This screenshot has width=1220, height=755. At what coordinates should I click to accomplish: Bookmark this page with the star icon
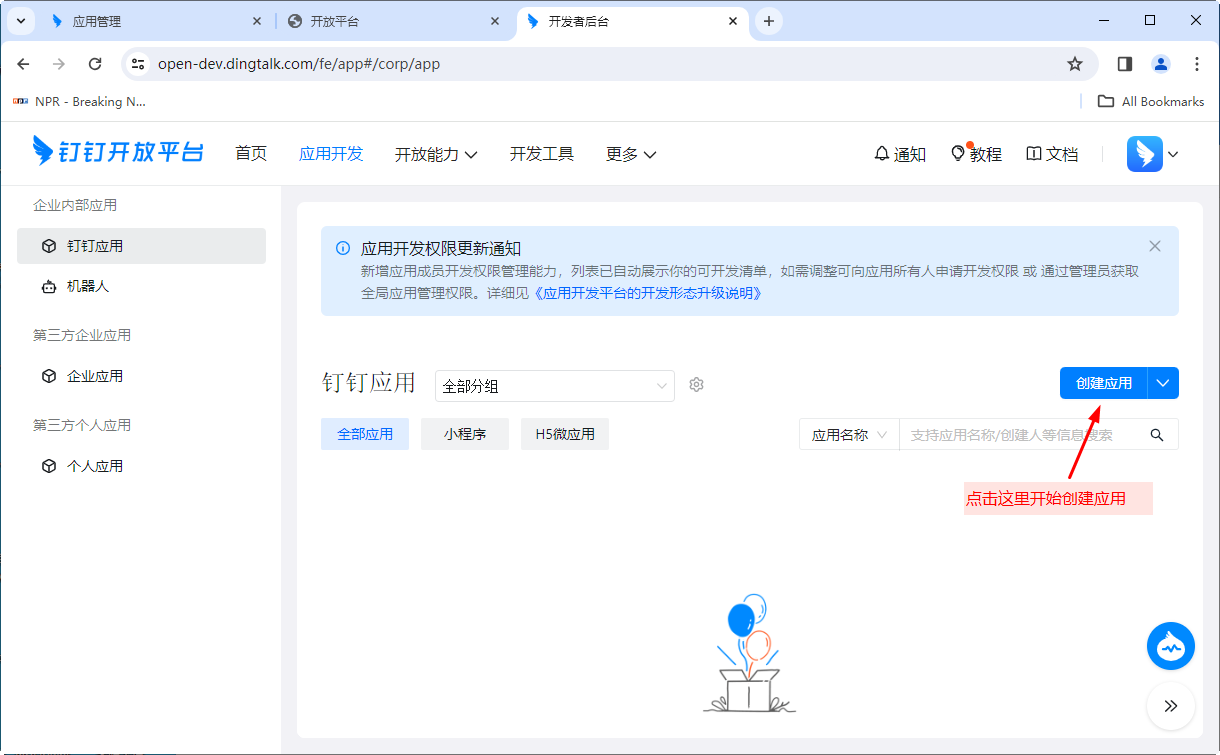[x=1075, y=64]
